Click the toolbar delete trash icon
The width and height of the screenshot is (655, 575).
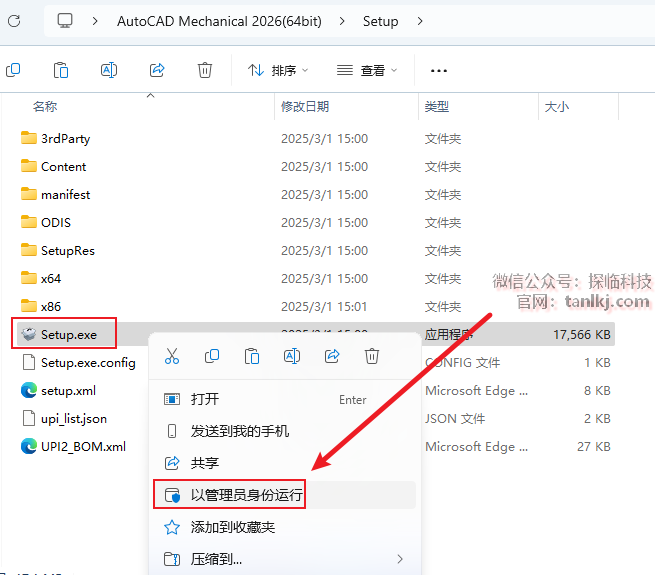click(205, 70)
